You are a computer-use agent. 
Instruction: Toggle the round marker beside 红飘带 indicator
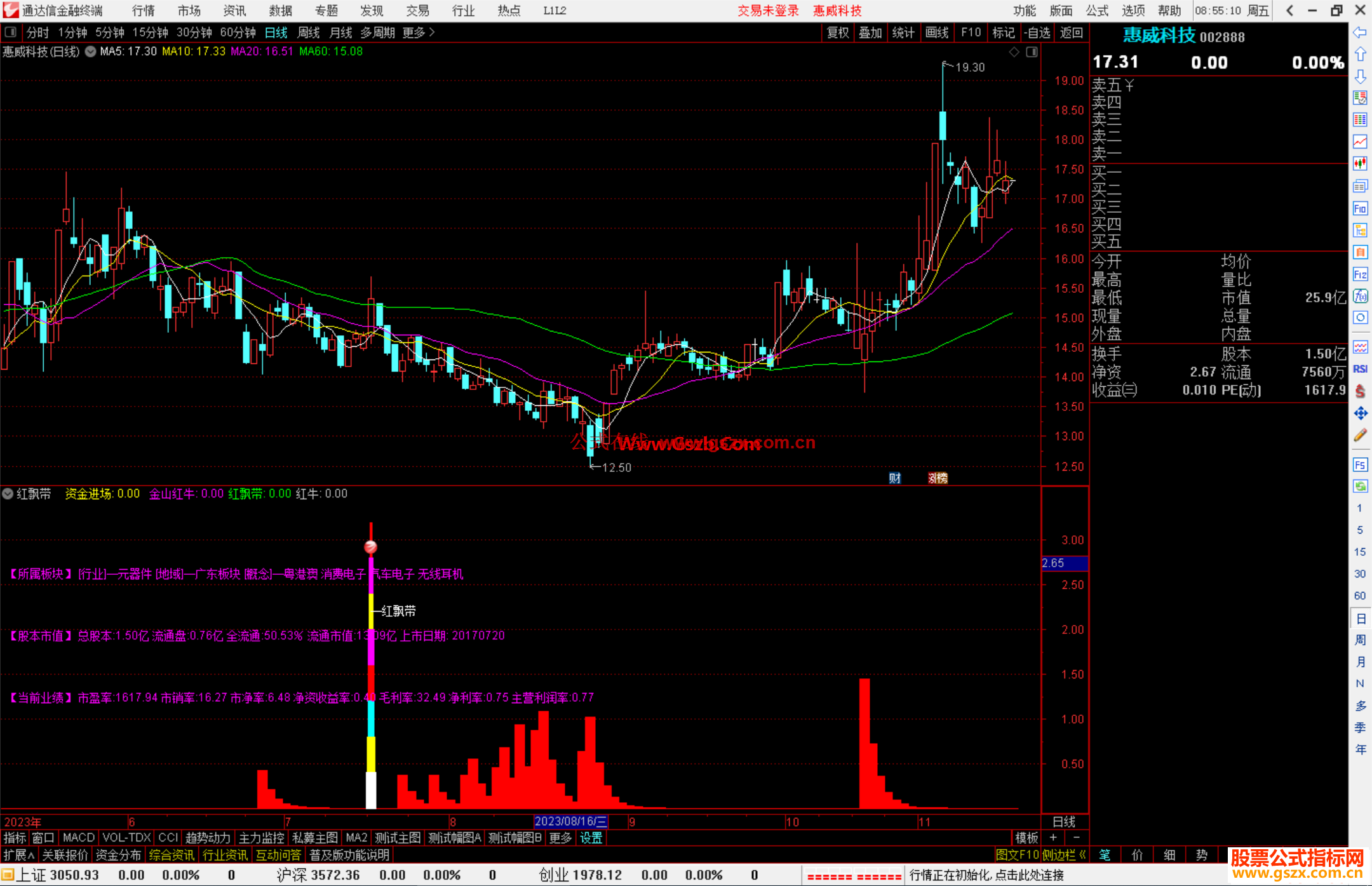tap(8, 493)
